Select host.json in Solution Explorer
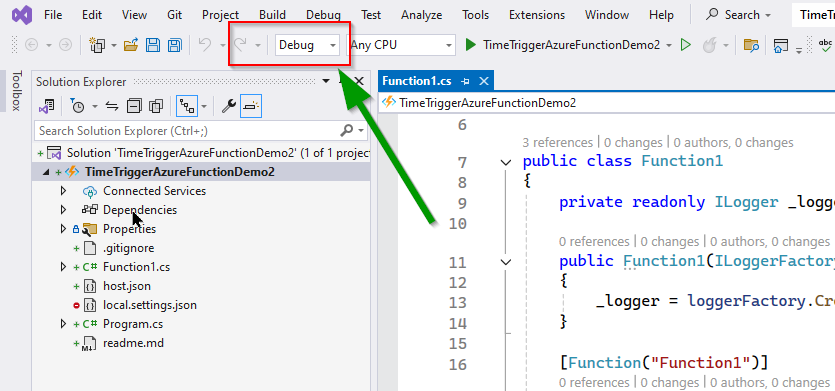 tap(127, 286)
